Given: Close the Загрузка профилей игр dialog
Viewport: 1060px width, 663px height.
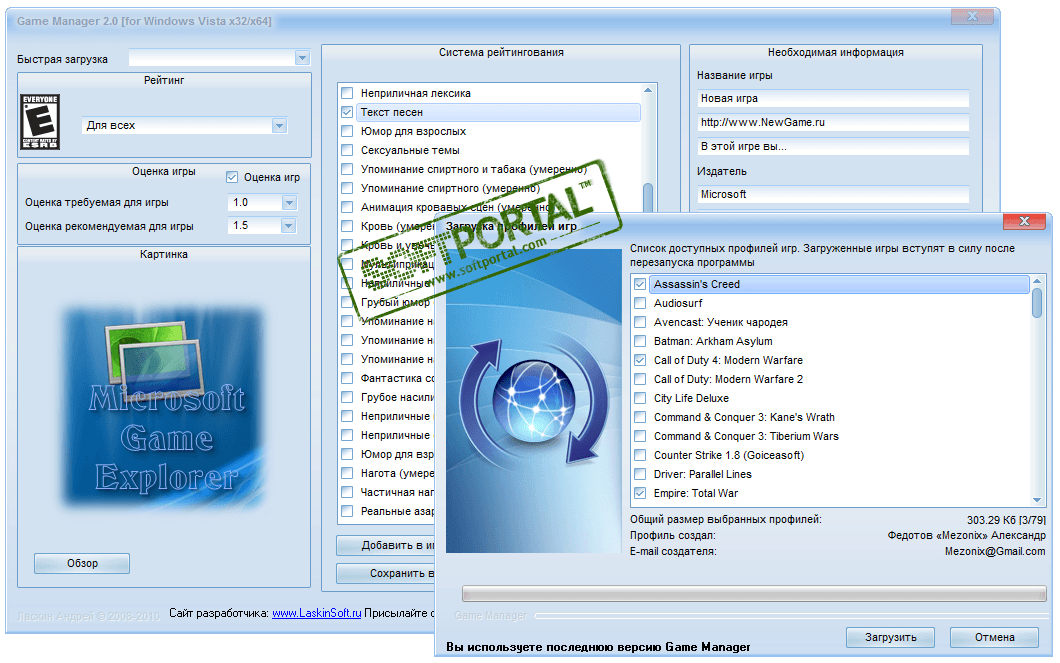Looking at the screenshot, I should tap(1024, 221).
